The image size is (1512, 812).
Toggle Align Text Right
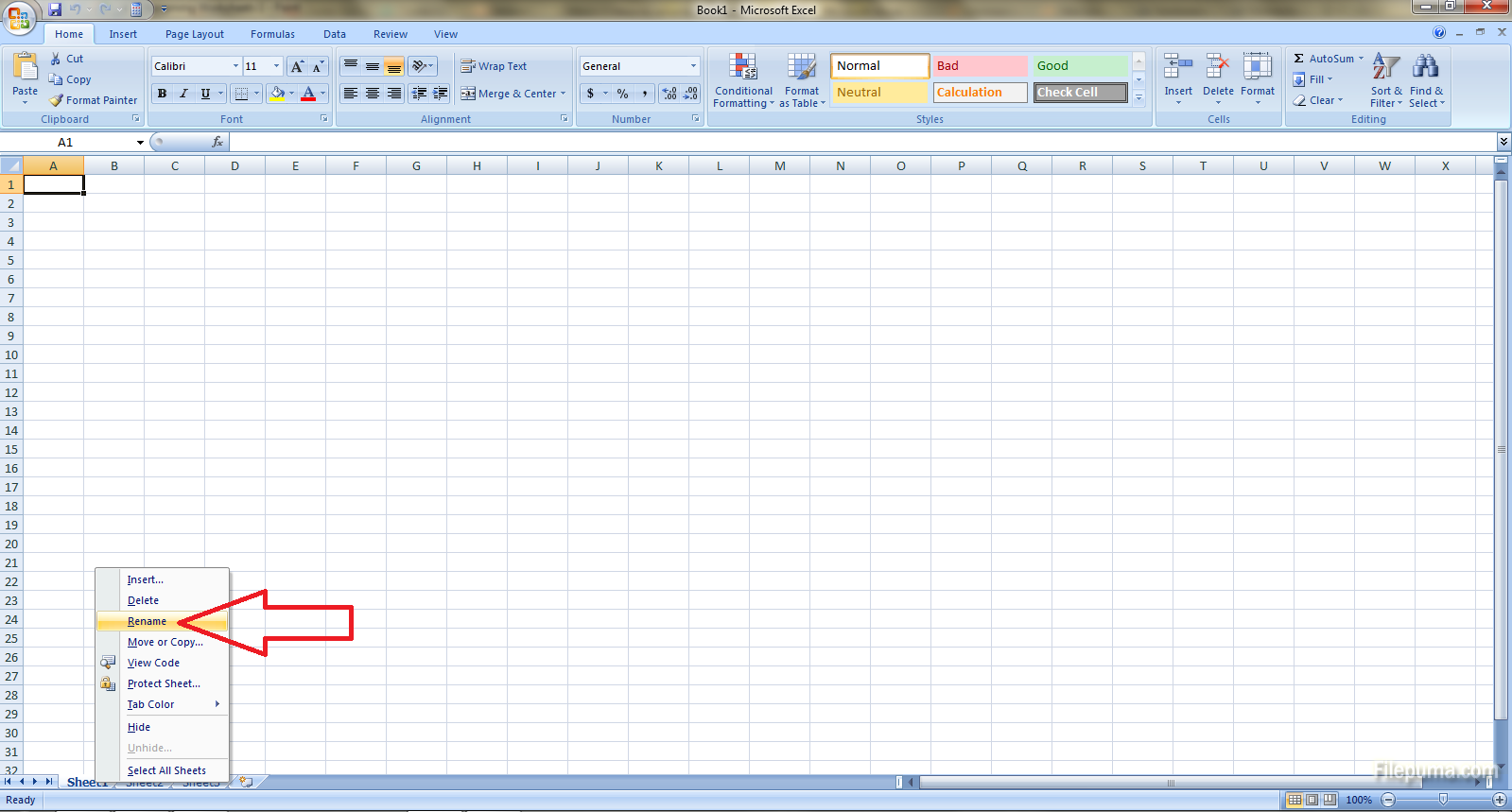tap(393, 94)
